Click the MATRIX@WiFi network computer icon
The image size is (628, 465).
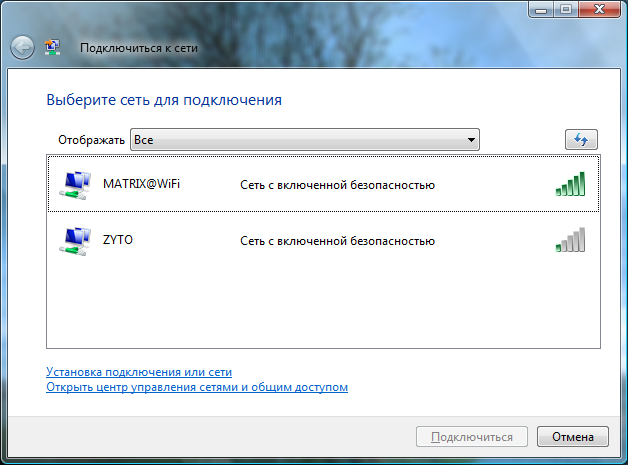pos(75,185)
